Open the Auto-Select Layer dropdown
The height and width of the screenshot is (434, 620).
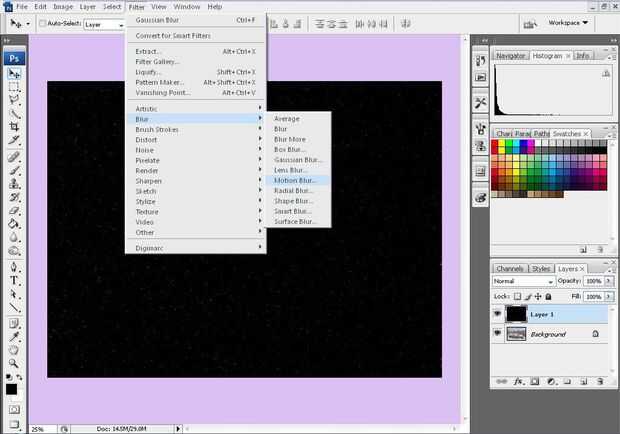104,25
